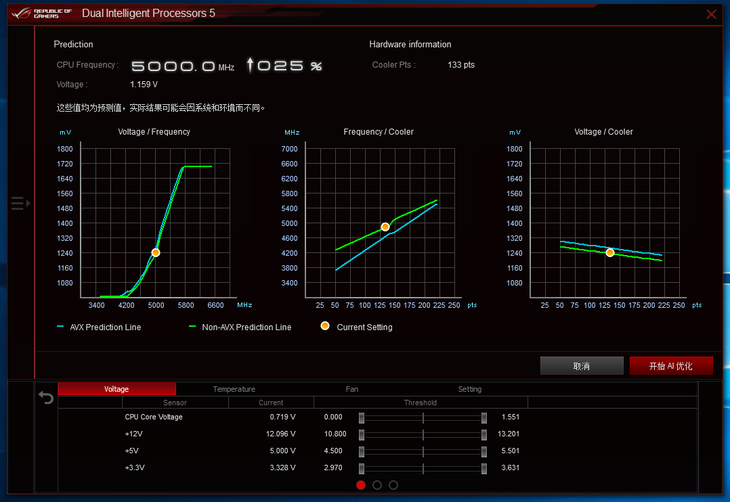Click the +12V sensor row label

134,434
